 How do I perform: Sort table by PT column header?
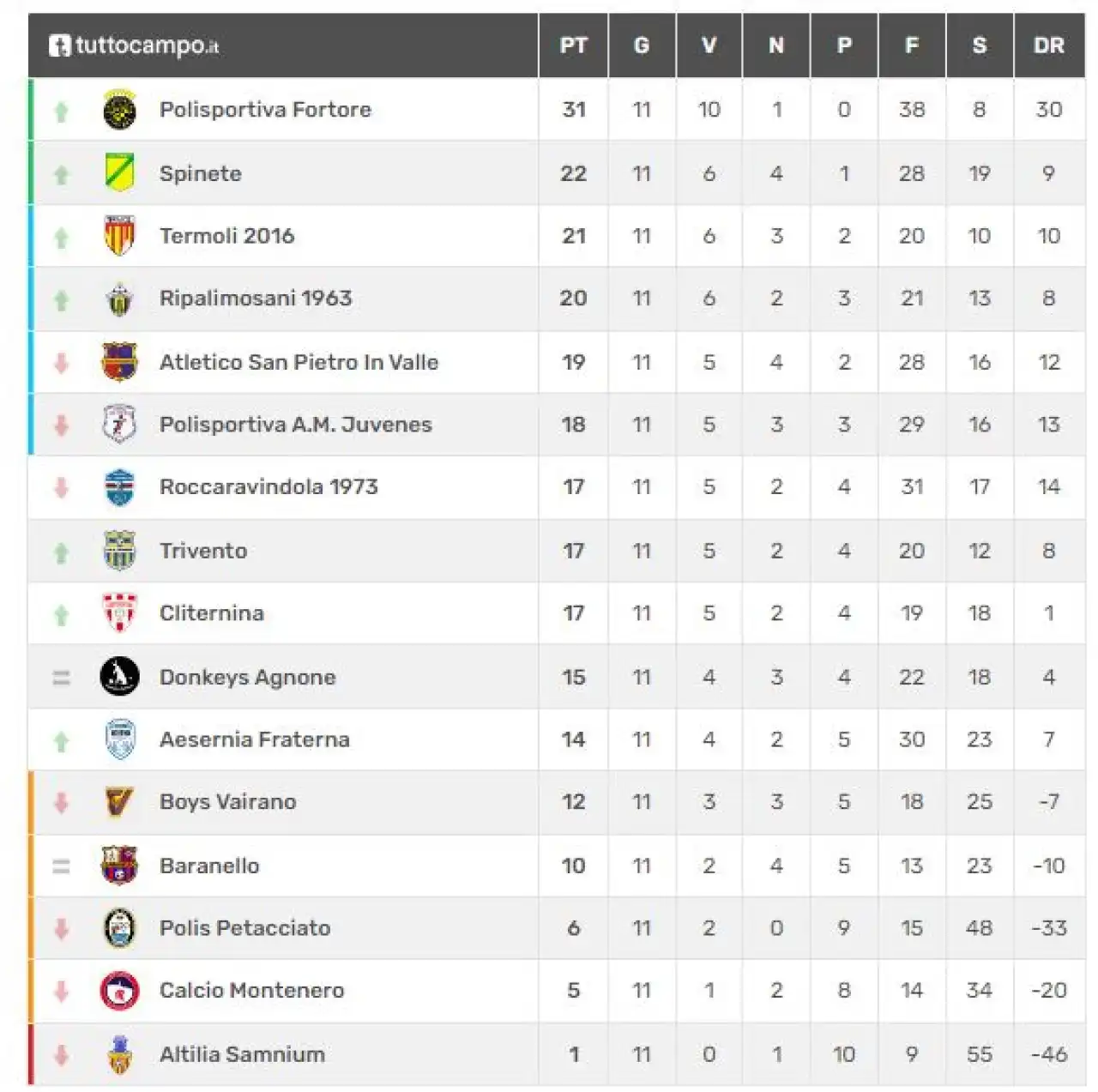tap(574, 45)
